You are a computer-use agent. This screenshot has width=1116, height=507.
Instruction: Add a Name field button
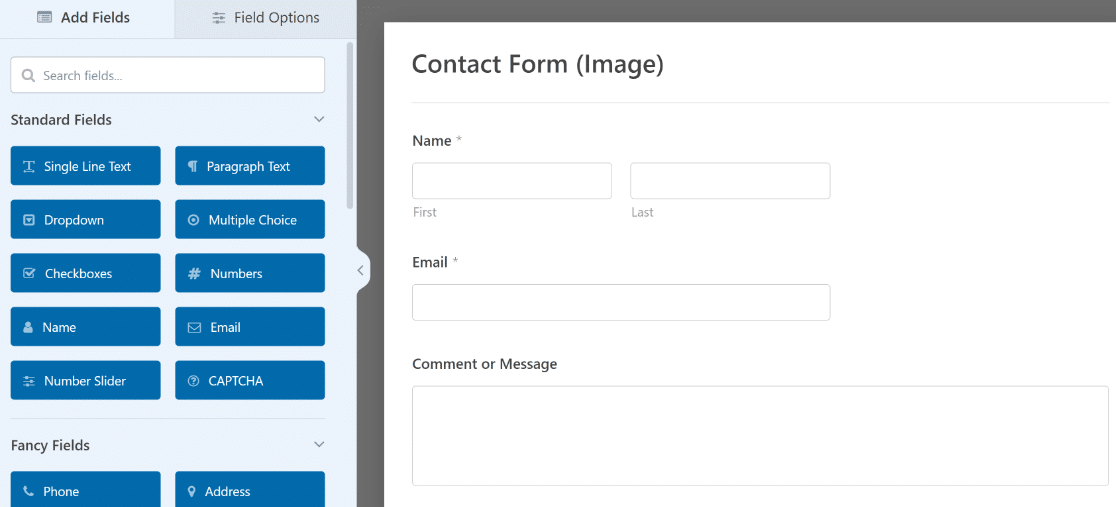click(85, 327)
